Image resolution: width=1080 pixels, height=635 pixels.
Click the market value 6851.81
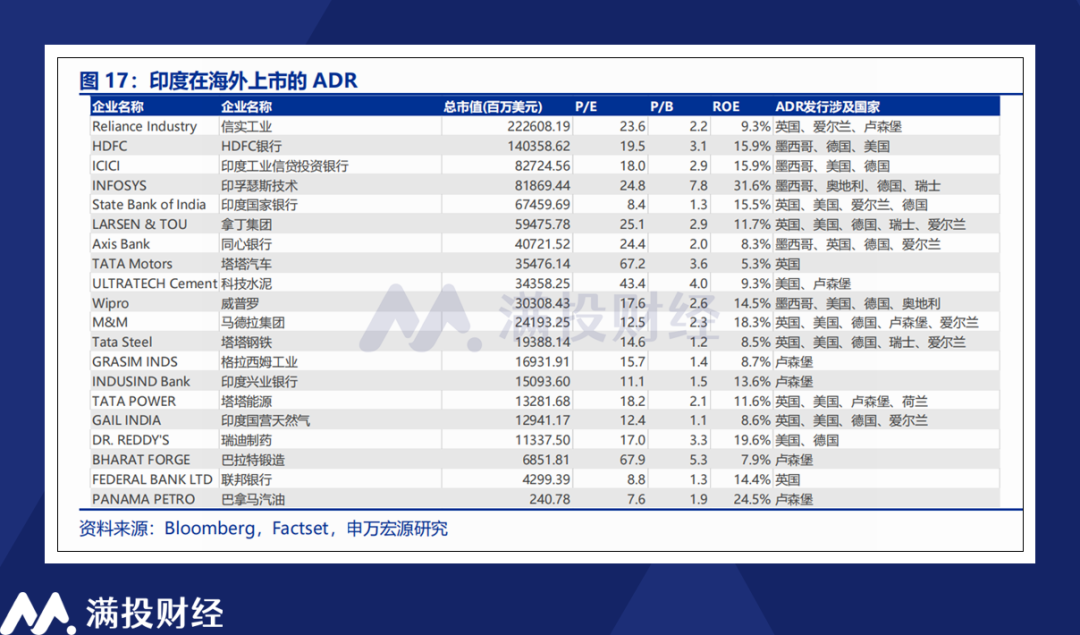point(546,459)
